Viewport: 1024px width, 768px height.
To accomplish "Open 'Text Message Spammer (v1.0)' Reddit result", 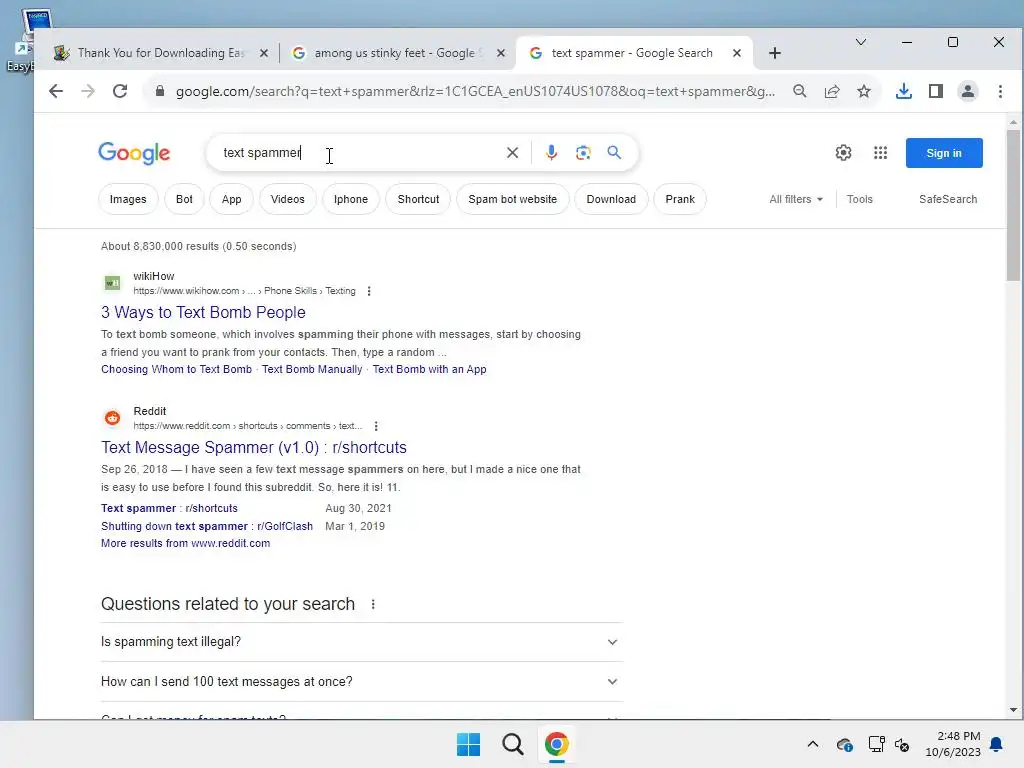I will point(253,447).
